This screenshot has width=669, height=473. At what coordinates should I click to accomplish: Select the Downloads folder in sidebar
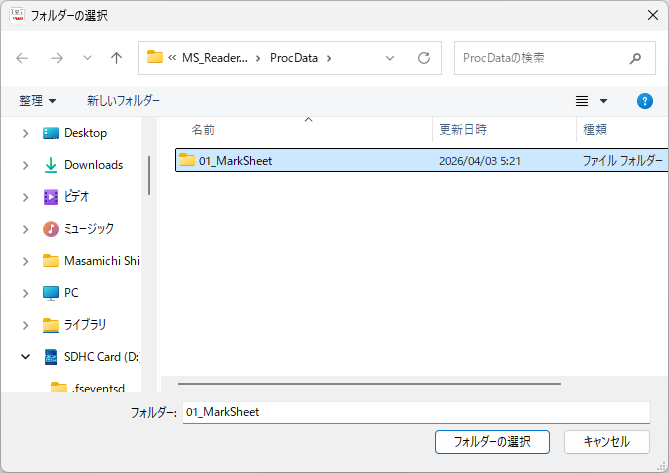click(93, 165)
